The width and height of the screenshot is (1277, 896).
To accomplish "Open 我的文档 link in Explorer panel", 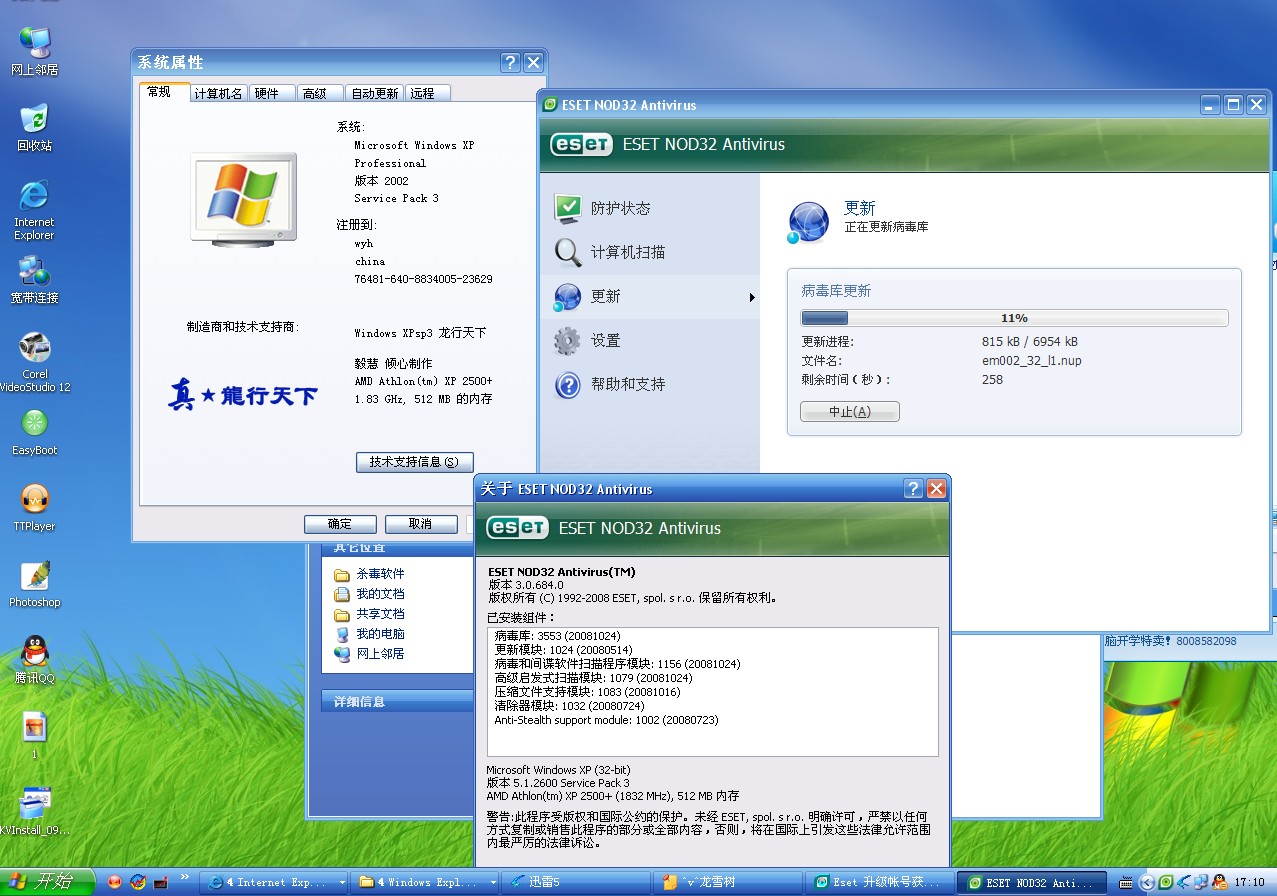I will coord(370,594).
